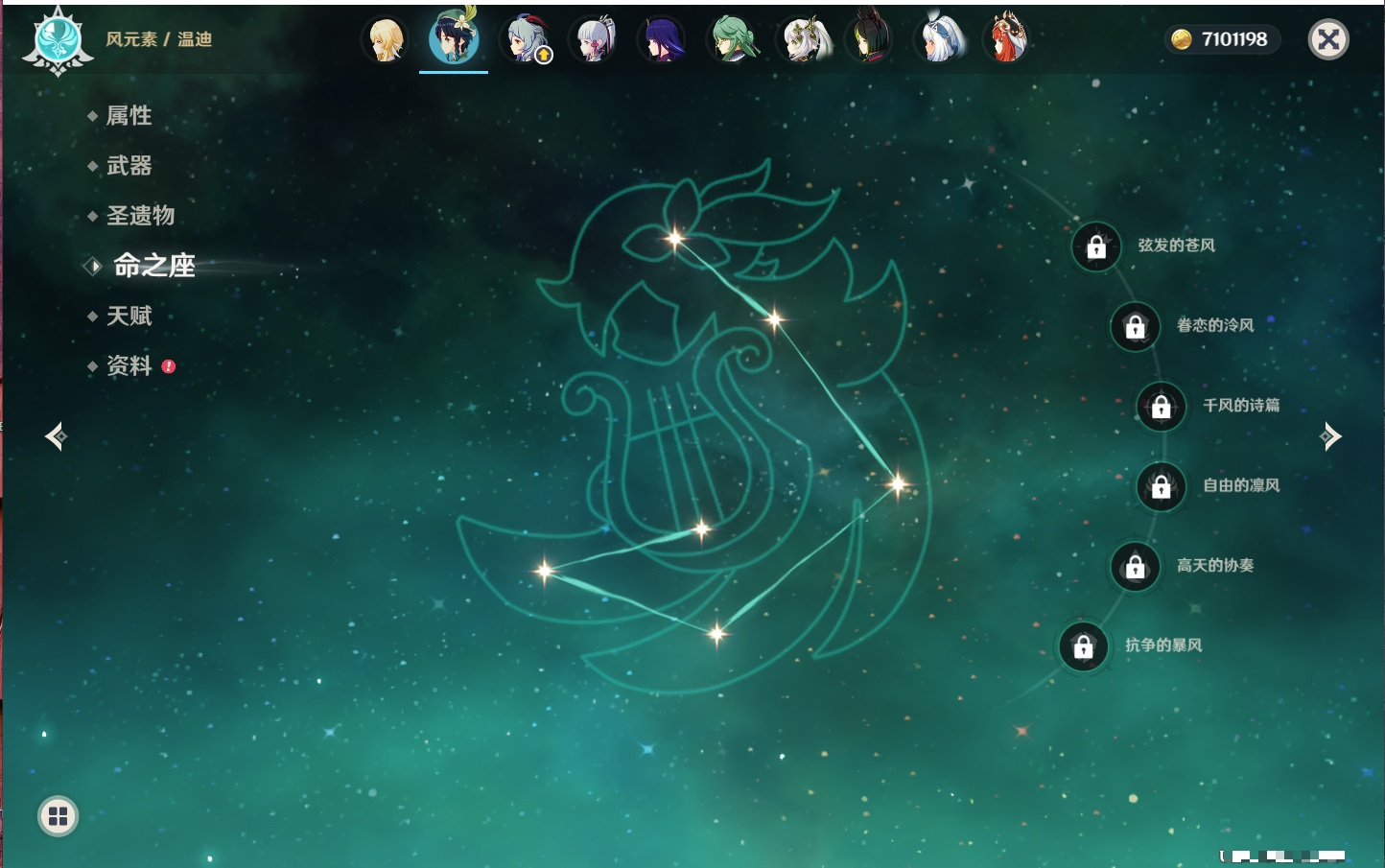Open the grid menu button at the bottom left
Image resolution: width=1385 pixels, height=868 pixels.
(x=58, y=816)
